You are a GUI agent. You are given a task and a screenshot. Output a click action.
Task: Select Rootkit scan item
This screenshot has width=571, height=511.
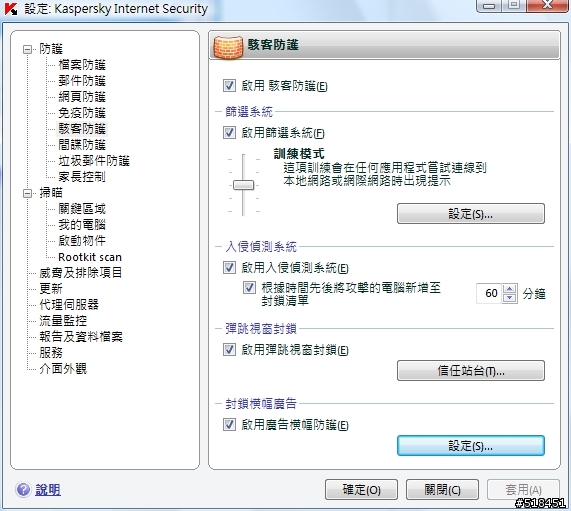[x=90, y=257]
